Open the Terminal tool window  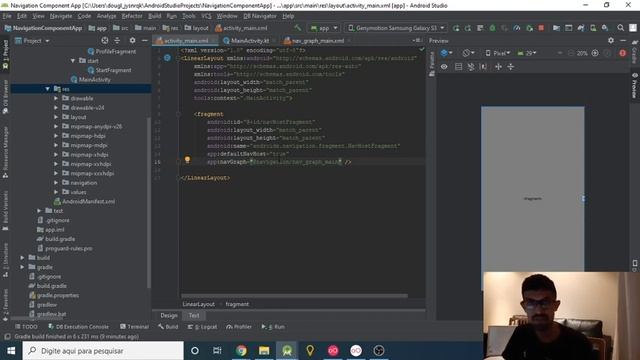click(x=134, y=327)
